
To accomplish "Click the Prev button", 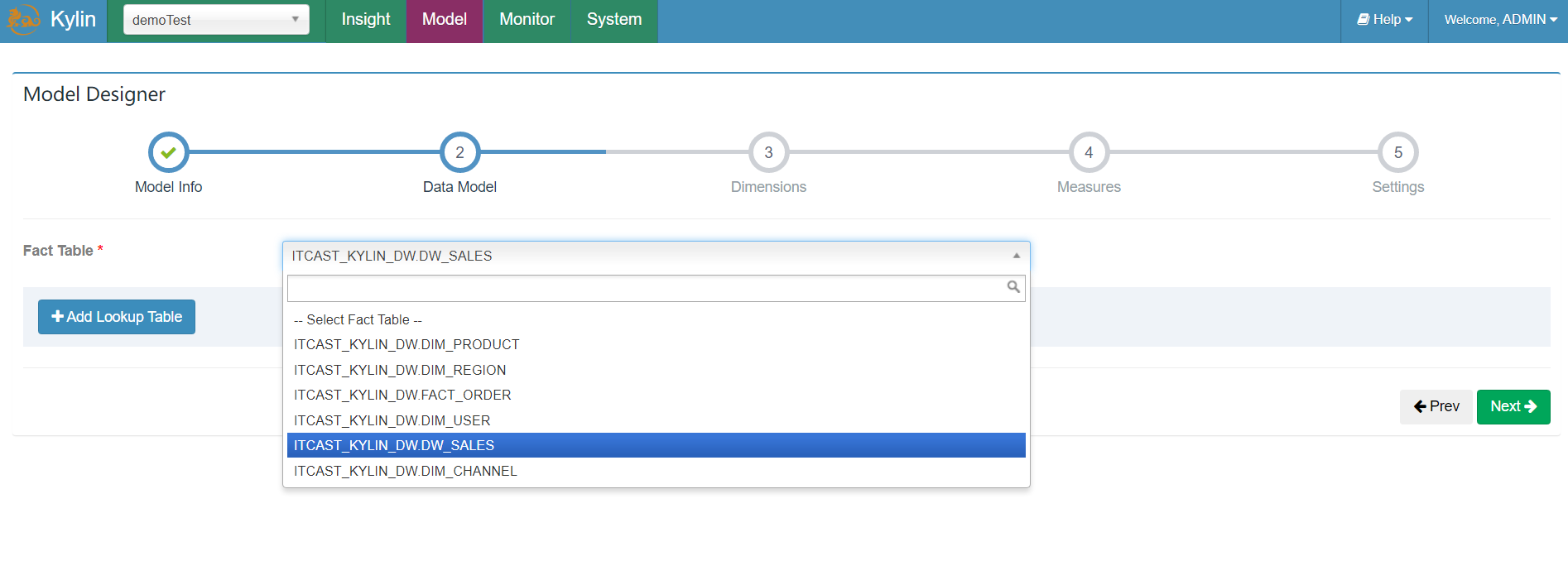I will pyautogui.click(x=1436, y=406).
